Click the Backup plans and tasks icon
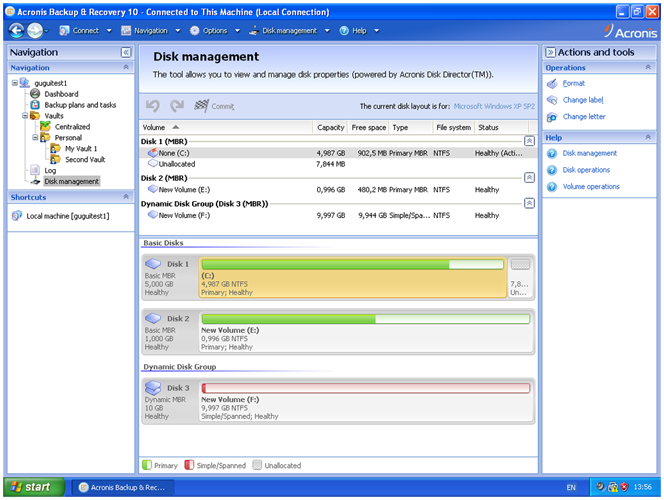 point(35,105)
